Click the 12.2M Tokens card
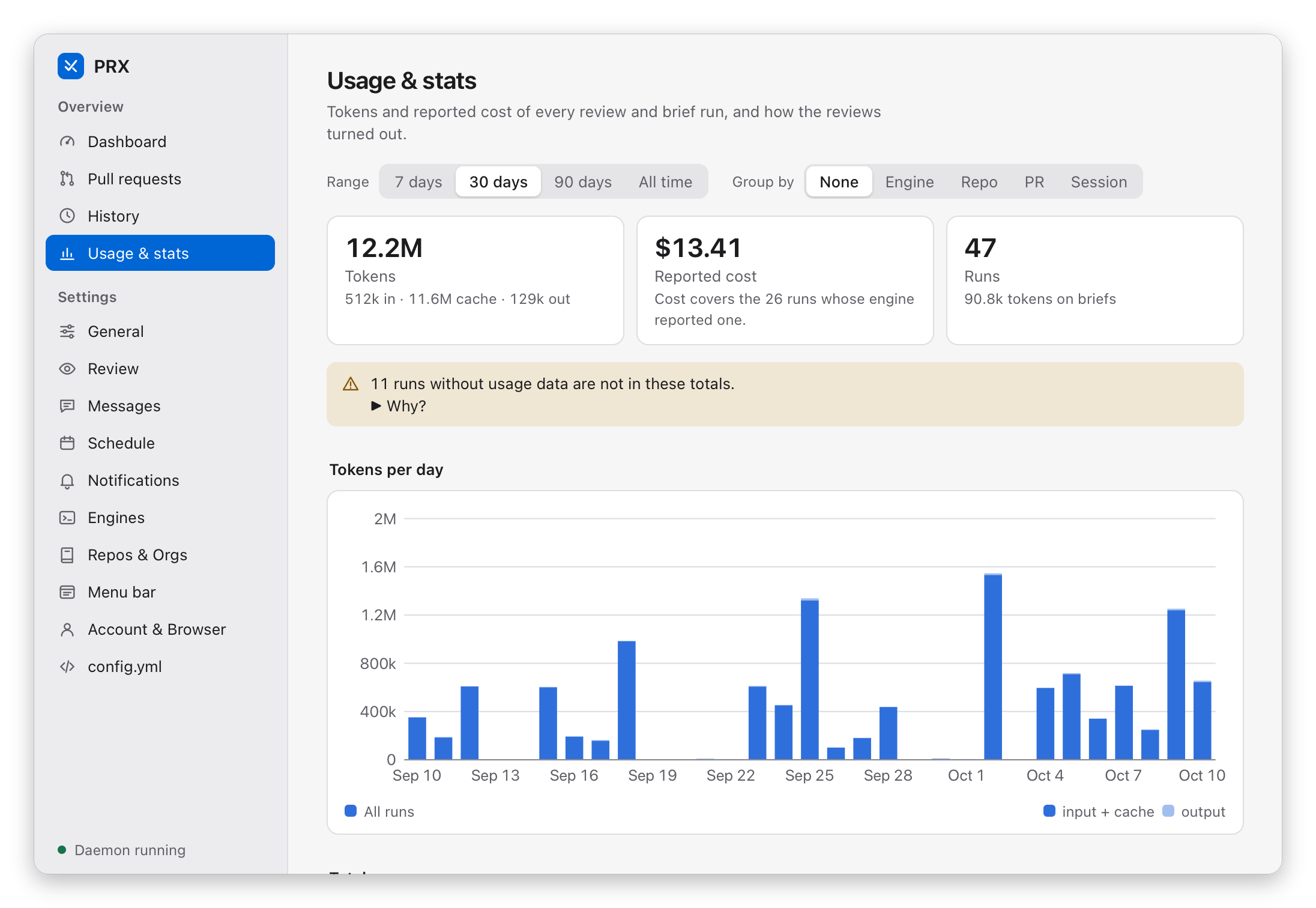1316x908 pixels. (475, 280)
